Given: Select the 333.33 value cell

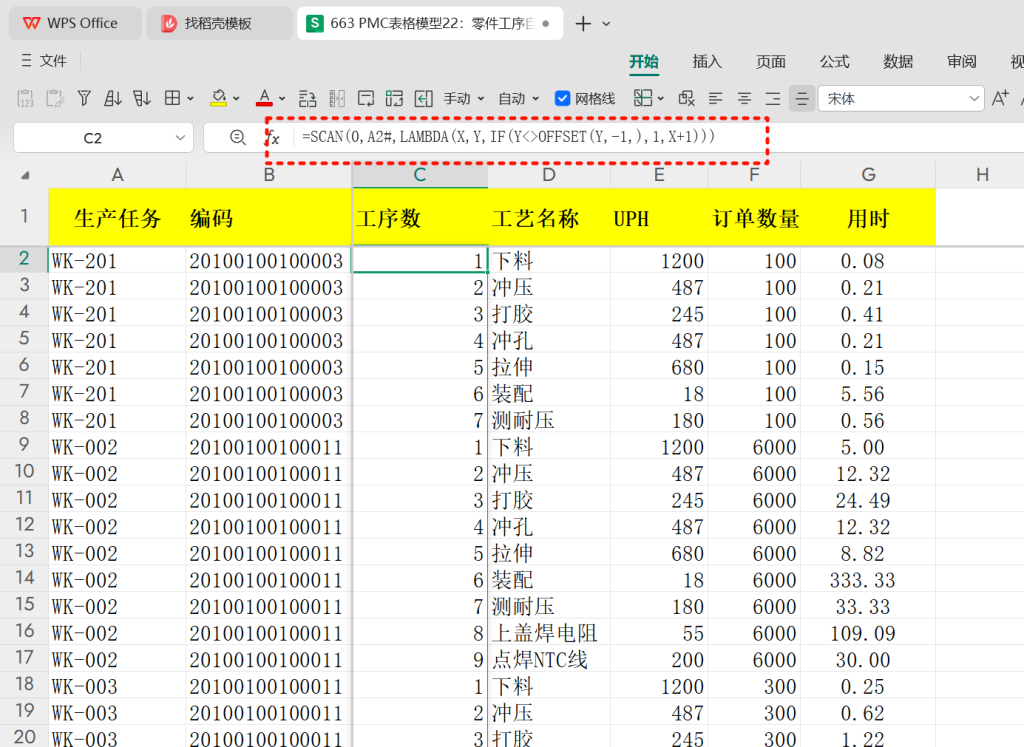Looking at the screenshot, I should pyautogui.click(x=868, y=580).
